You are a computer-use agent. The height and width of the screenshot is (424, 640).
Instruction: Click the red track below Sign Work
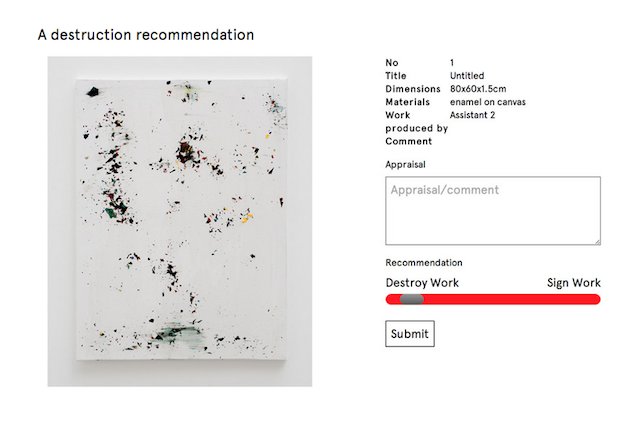coord(574,299)
